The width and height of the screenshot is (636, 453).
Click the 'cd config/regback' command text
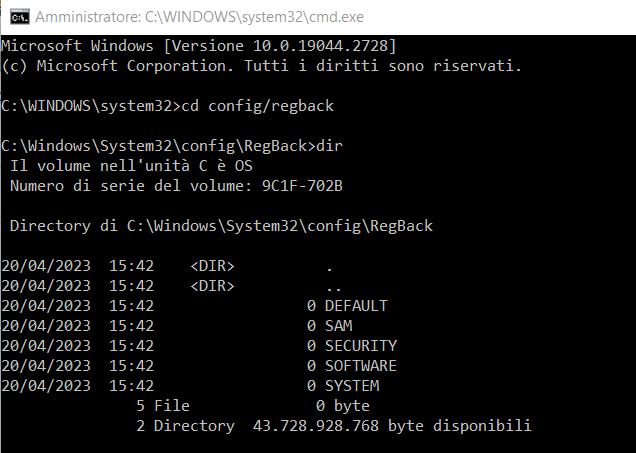pyautogui.click(x=258, y=106)
